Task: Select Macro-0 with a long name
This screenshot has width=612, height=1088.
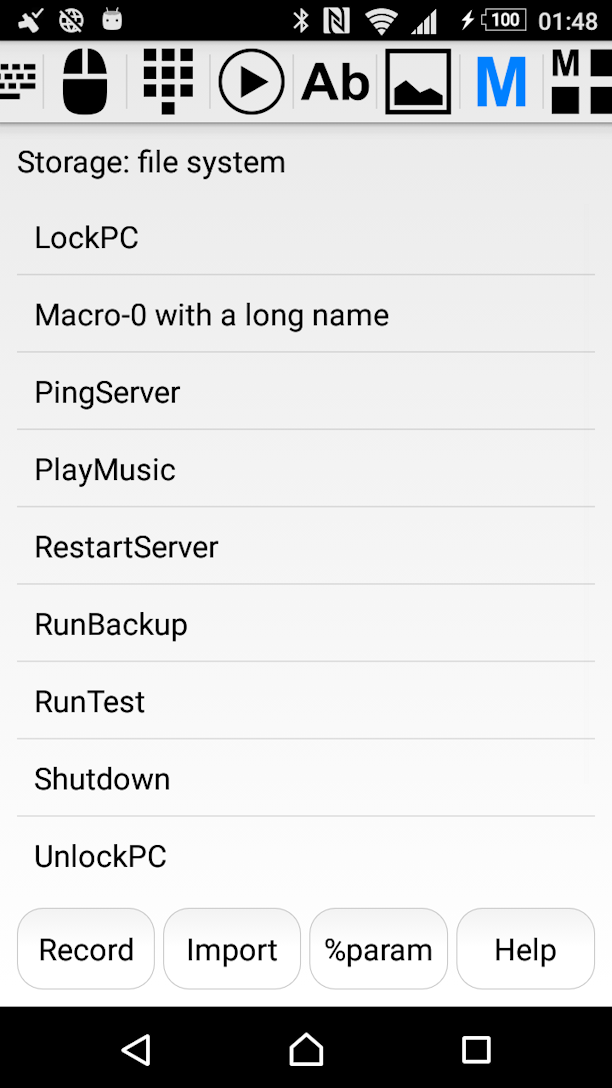Action: tap(306, 314)
